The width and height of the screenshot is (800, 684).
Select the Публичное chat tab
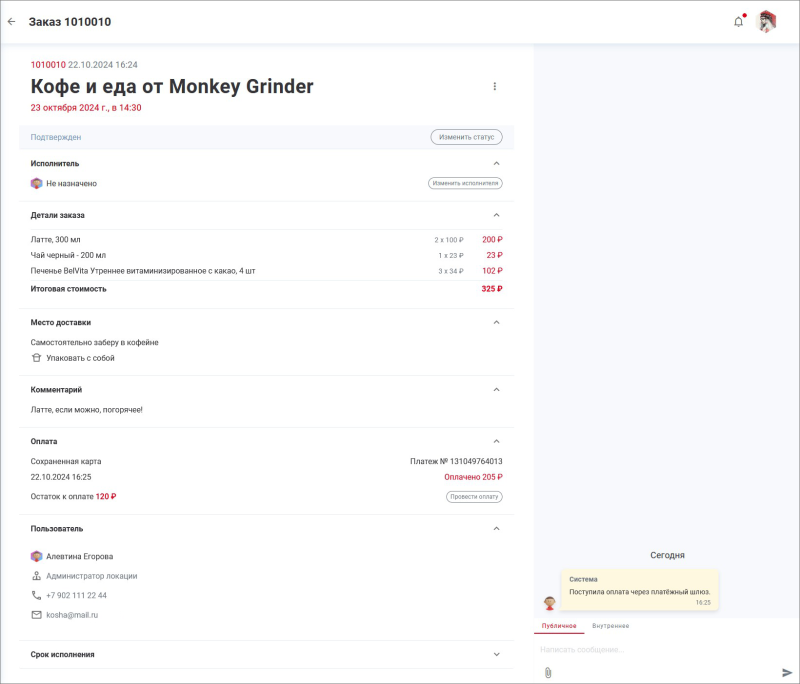click(559, 626)
